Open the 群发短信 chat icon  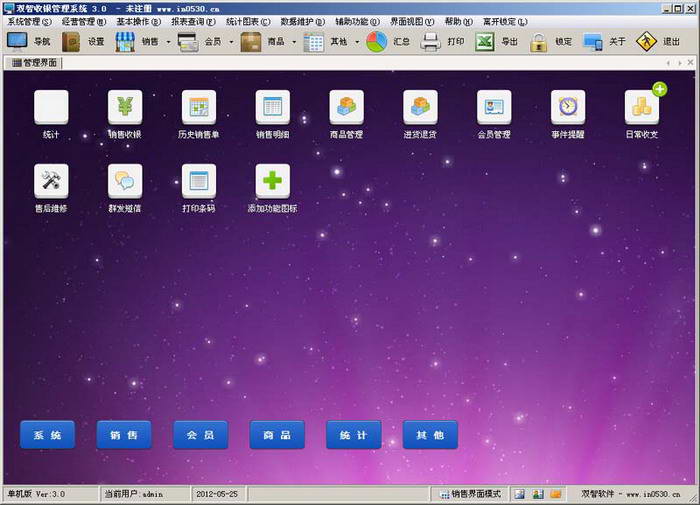(x=125, y=181)
